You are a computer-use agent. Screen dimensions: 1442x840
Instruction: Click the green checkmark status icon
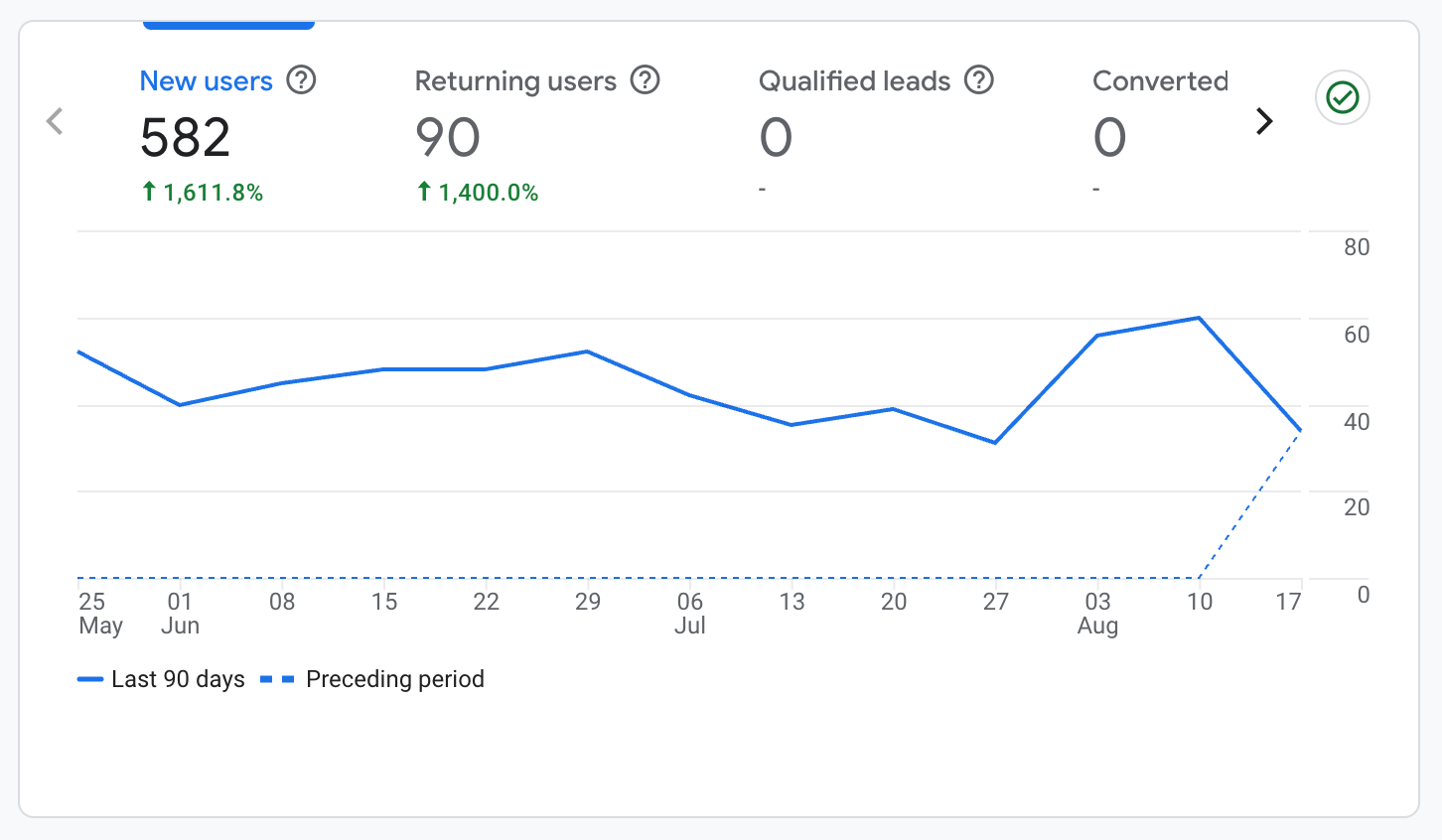(x=1343, y=97)
